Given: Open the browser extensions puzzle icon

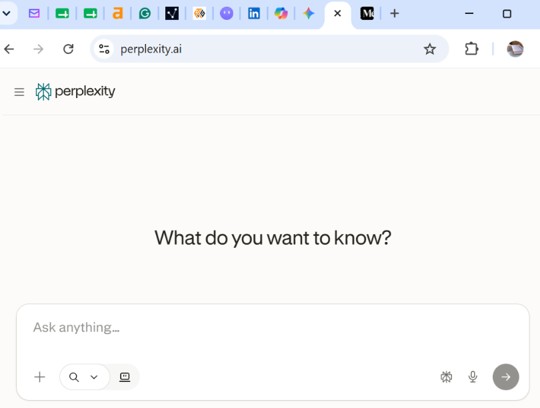Looking at the screenshot, I should [x=471, y=49].
